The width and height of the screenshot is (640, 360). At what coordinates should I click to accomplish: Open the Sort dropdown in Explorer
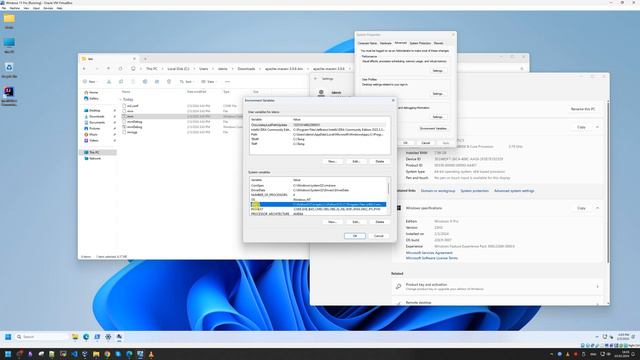(x=186, y=82)
